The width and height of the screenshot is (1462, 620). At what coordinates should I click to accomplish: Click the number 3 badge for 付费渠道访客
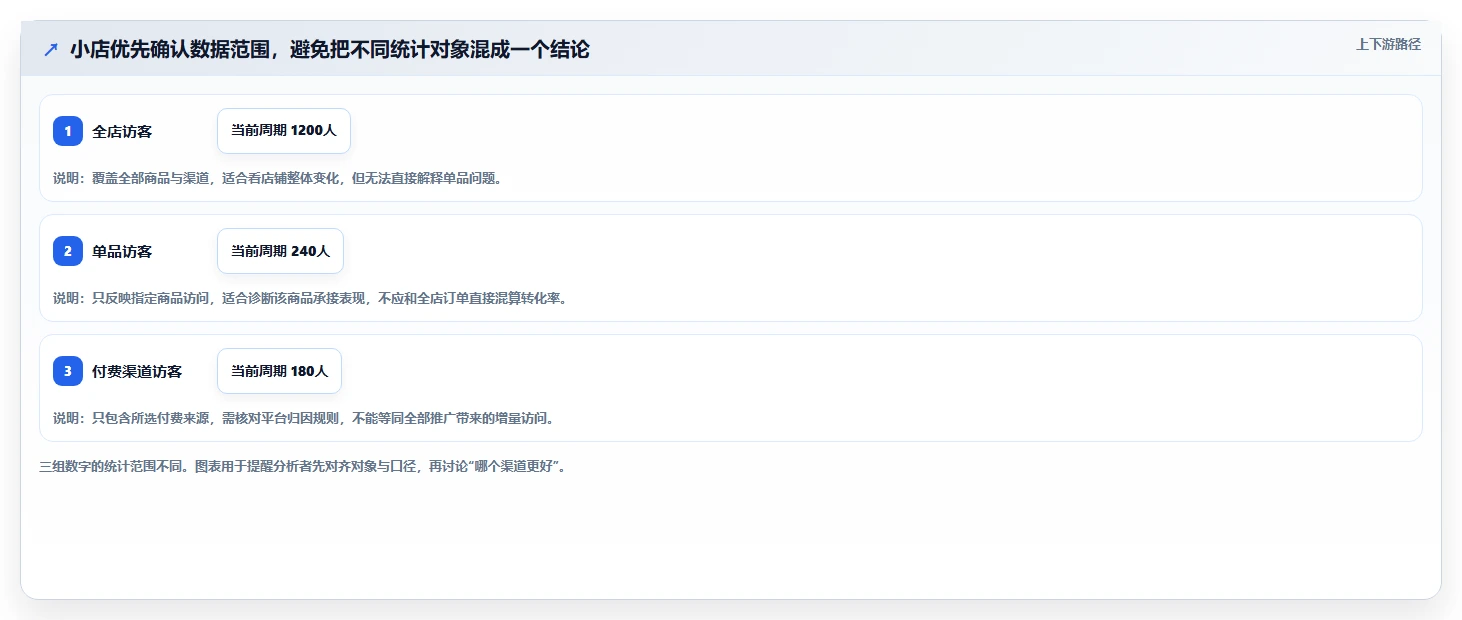(x=68, y=371)
